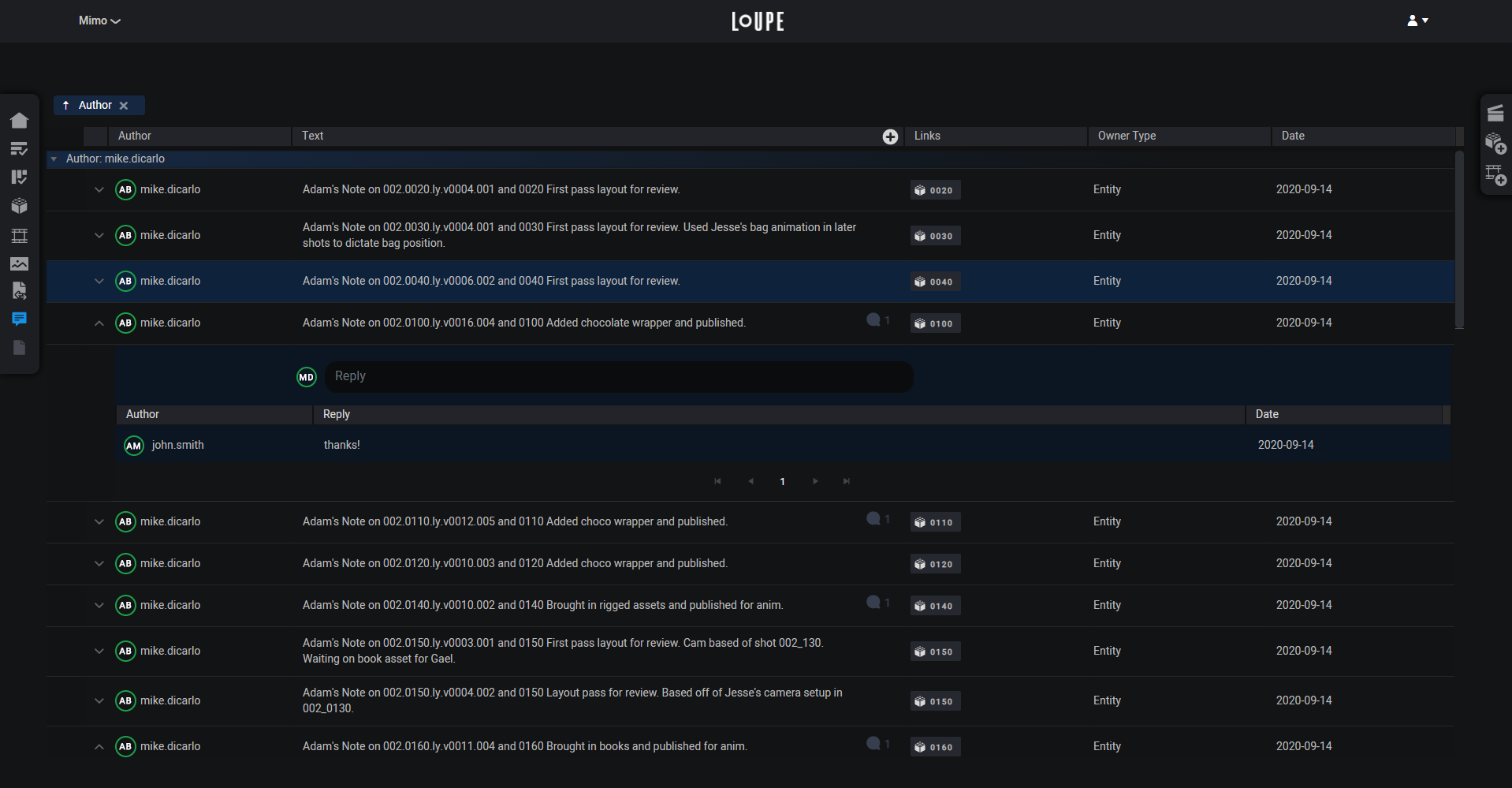Open the 0030 entity link
1512x788 pixels.
tap(935, 236)
